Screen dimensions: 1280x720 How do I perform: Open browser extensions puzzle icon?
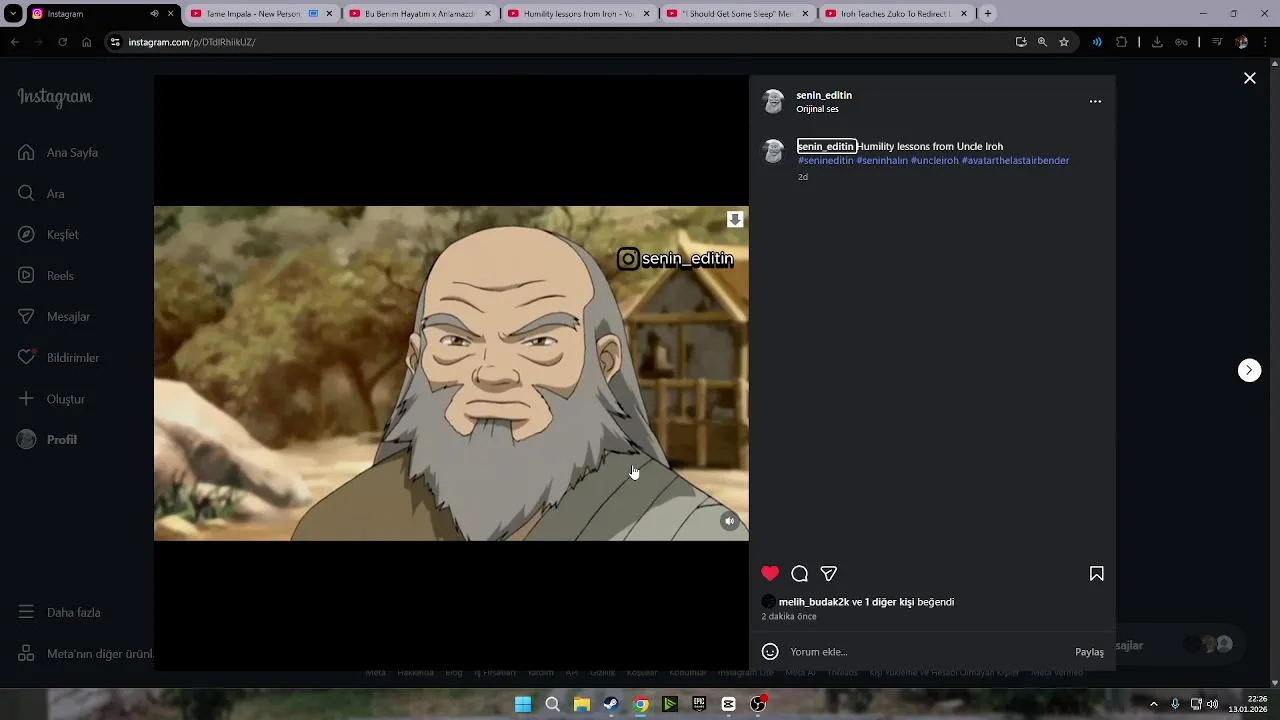point(1121,42)
